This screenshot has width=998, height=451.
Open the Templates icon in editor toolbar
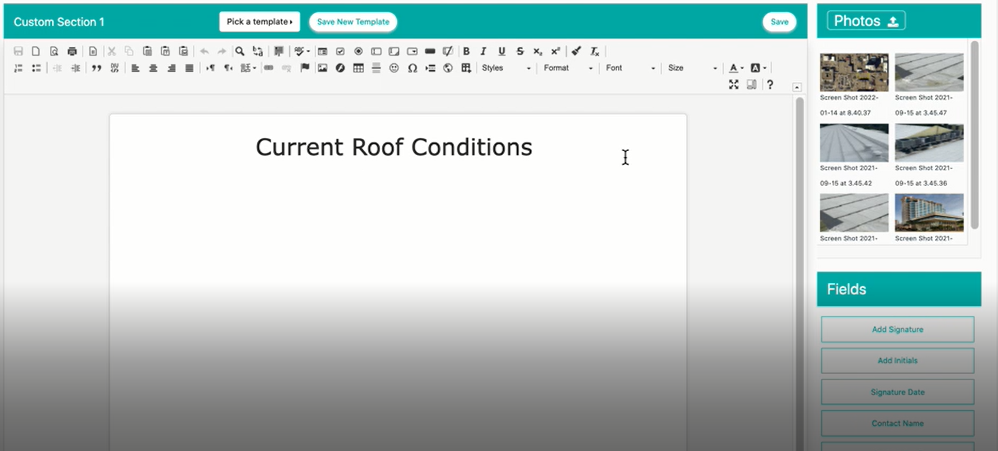click(x=93, y=51)
